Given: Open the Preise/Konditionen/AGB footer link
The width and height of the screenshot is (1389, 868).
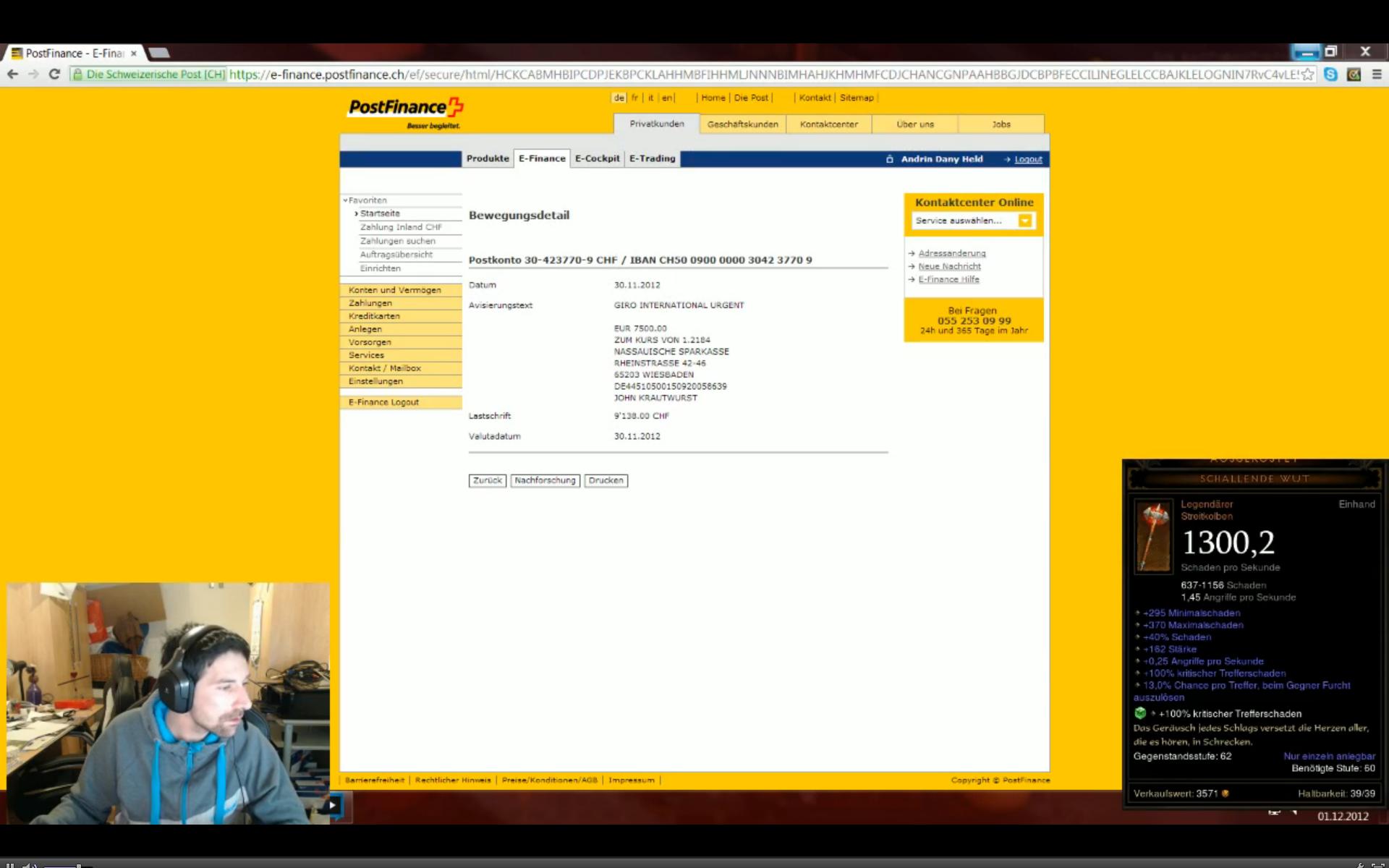Looking at the screenshot, I should pos(550,780).
